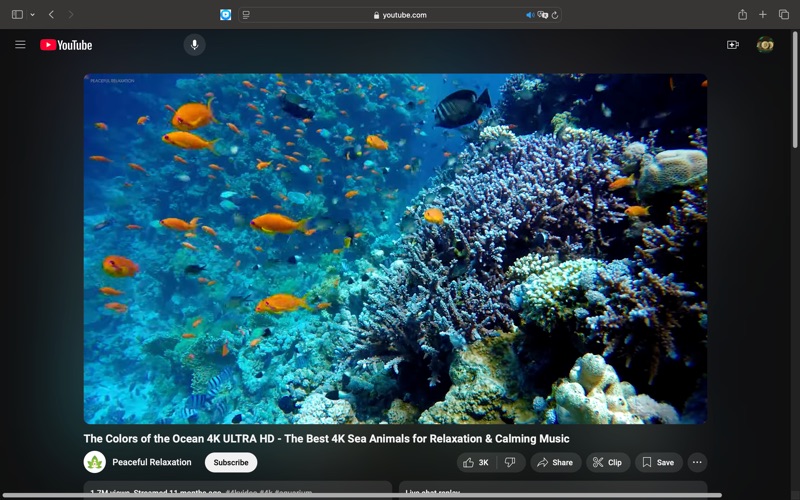Screen dimensions: 800x500
Task: Open the account avatar menu
Action: pyautogui.click(x=765, y=45)
